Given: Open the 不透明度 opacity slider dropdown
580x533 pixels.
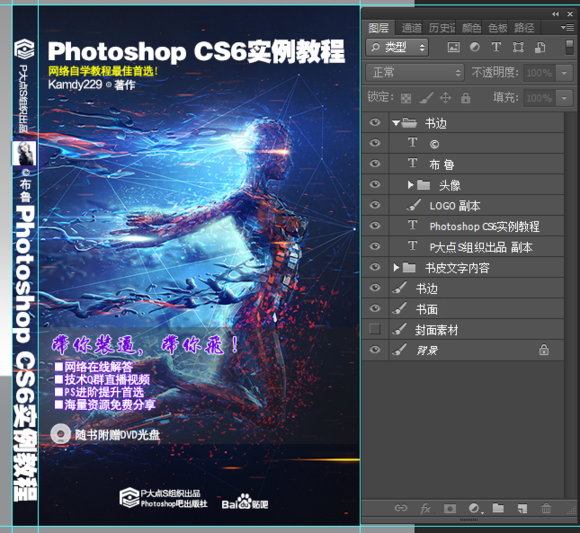Looking at the screenshot, I should [564, 73].
